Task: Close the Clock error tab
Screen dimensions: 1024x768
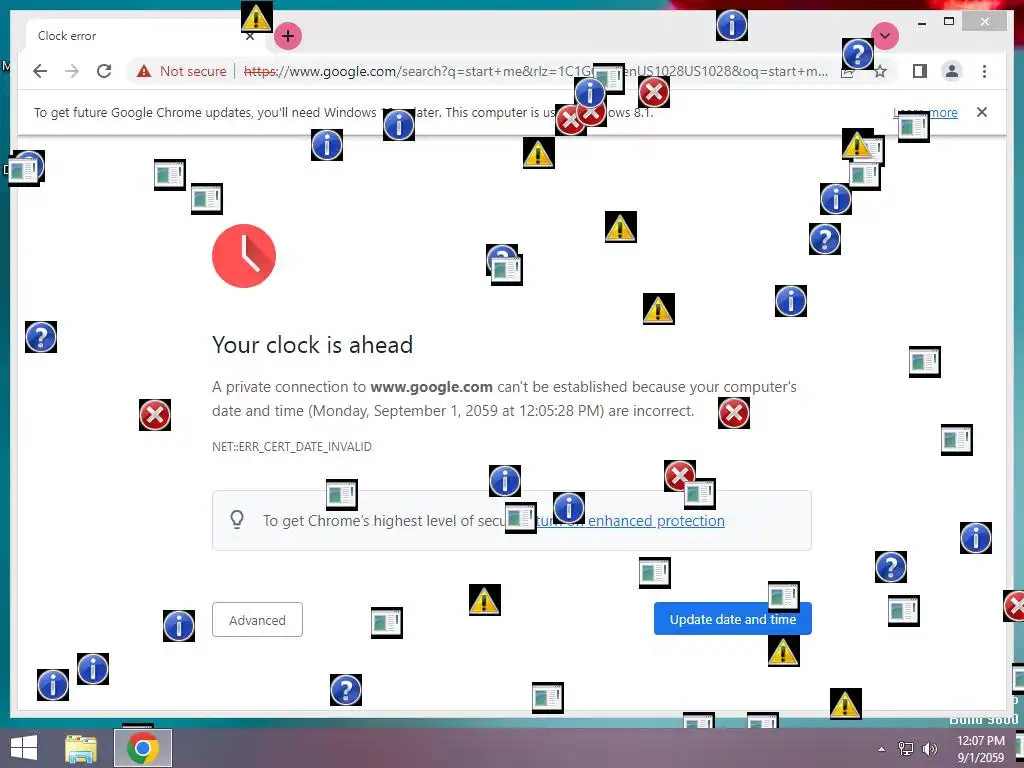Action: click(250, 37)
